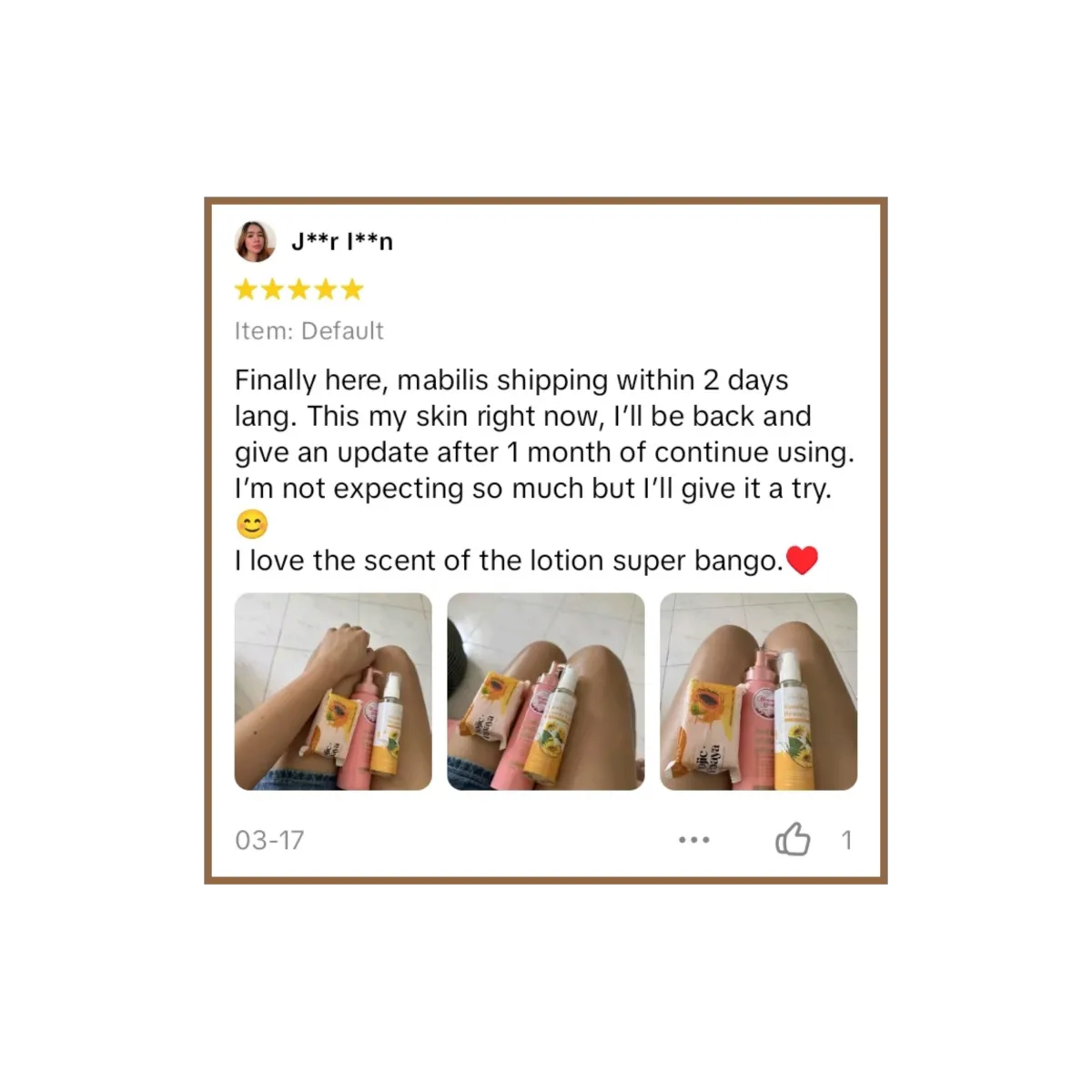Click the thumbs-up like icon
Screen dimensions: 1092x1092
pyautogui.click(x=793, y=839)
